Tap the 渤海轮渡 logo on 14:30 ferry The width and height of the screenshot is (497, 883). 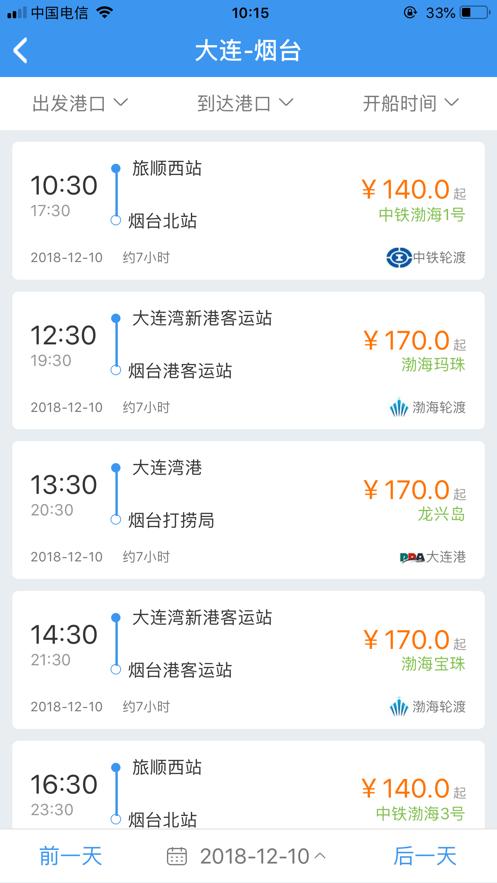pos(399,706)
